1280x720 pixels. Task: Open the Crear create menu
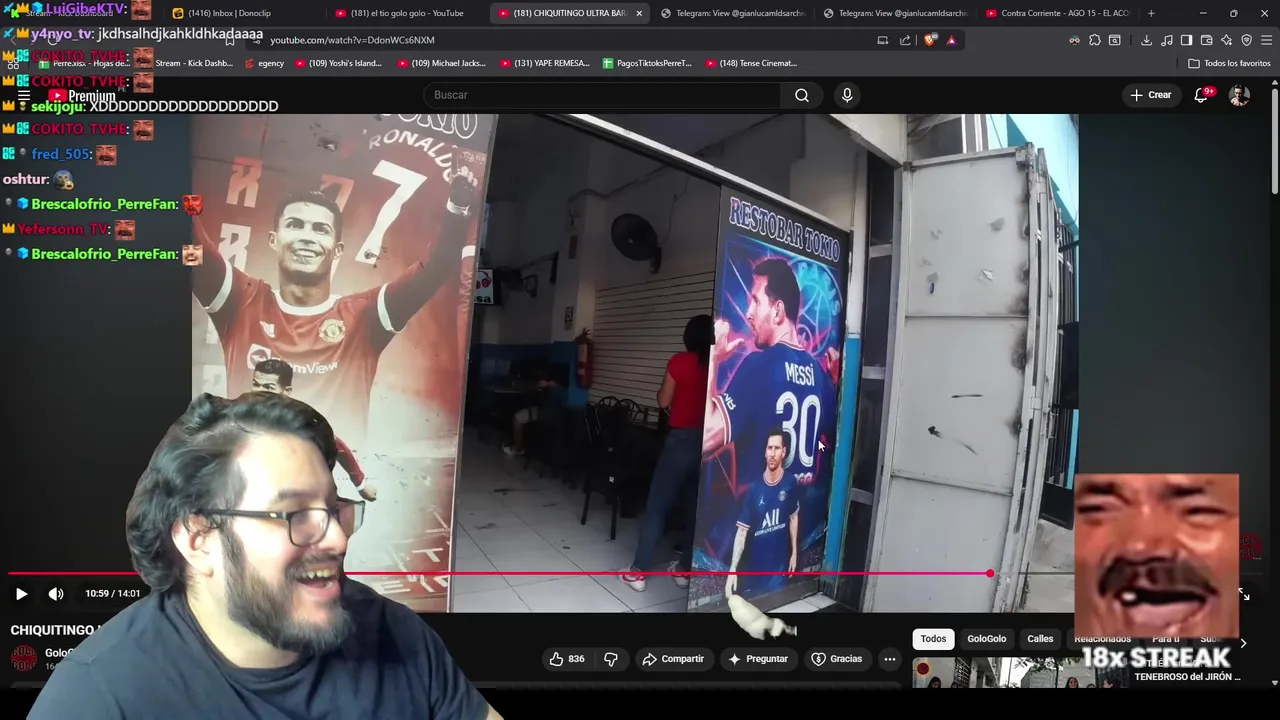coord(1150,95)
